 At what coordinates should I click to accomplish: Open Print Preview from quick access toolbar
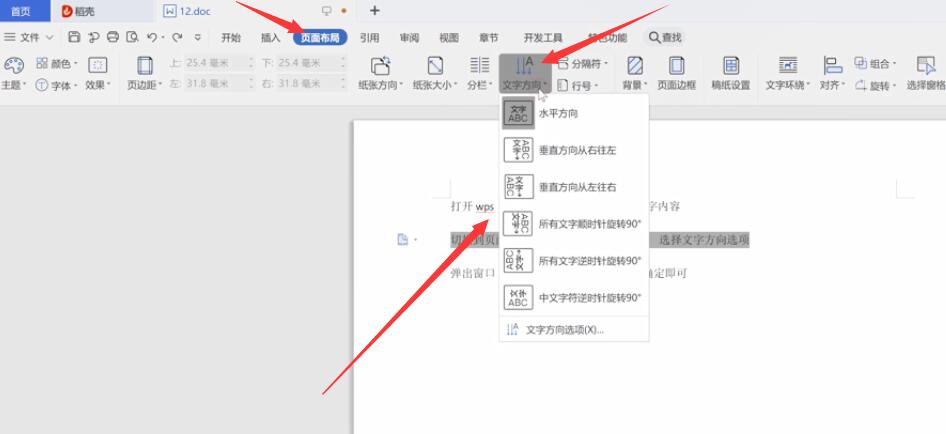(x=132, y=37)
